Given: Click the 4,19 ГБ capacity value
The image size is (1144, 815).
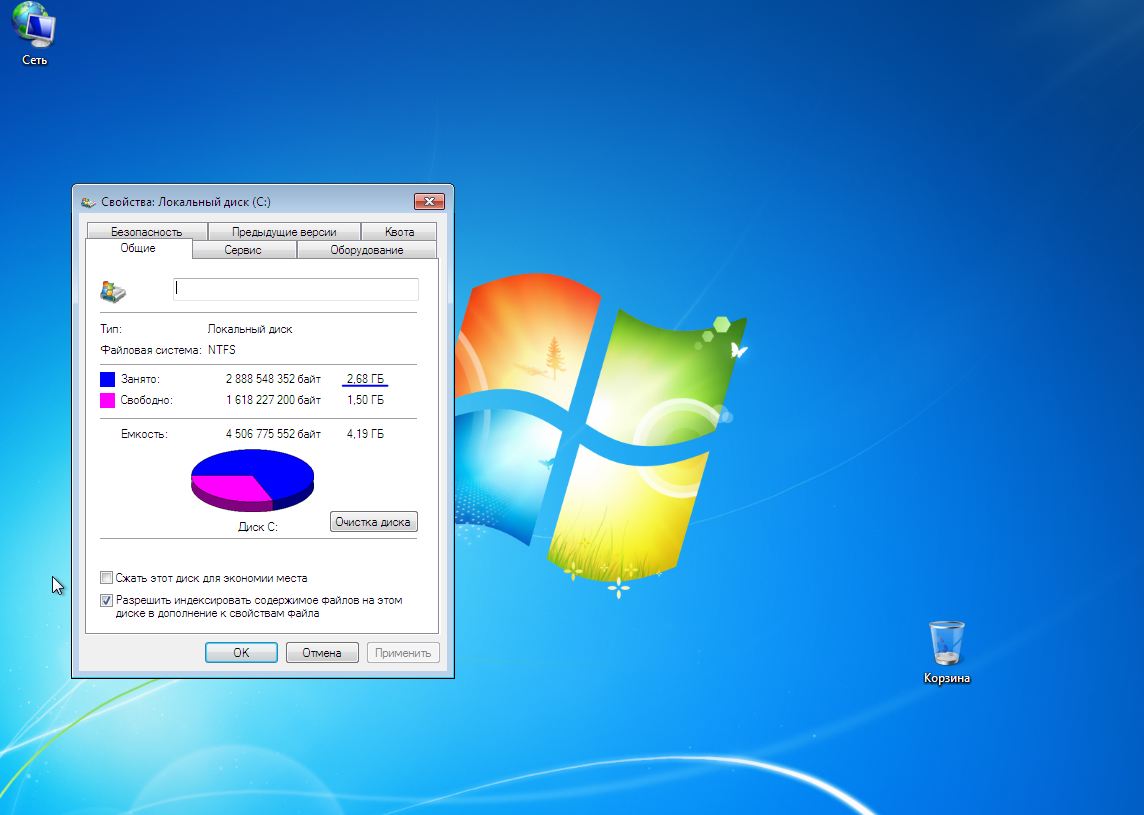Looking at the screenshot, I should (365, 434).
